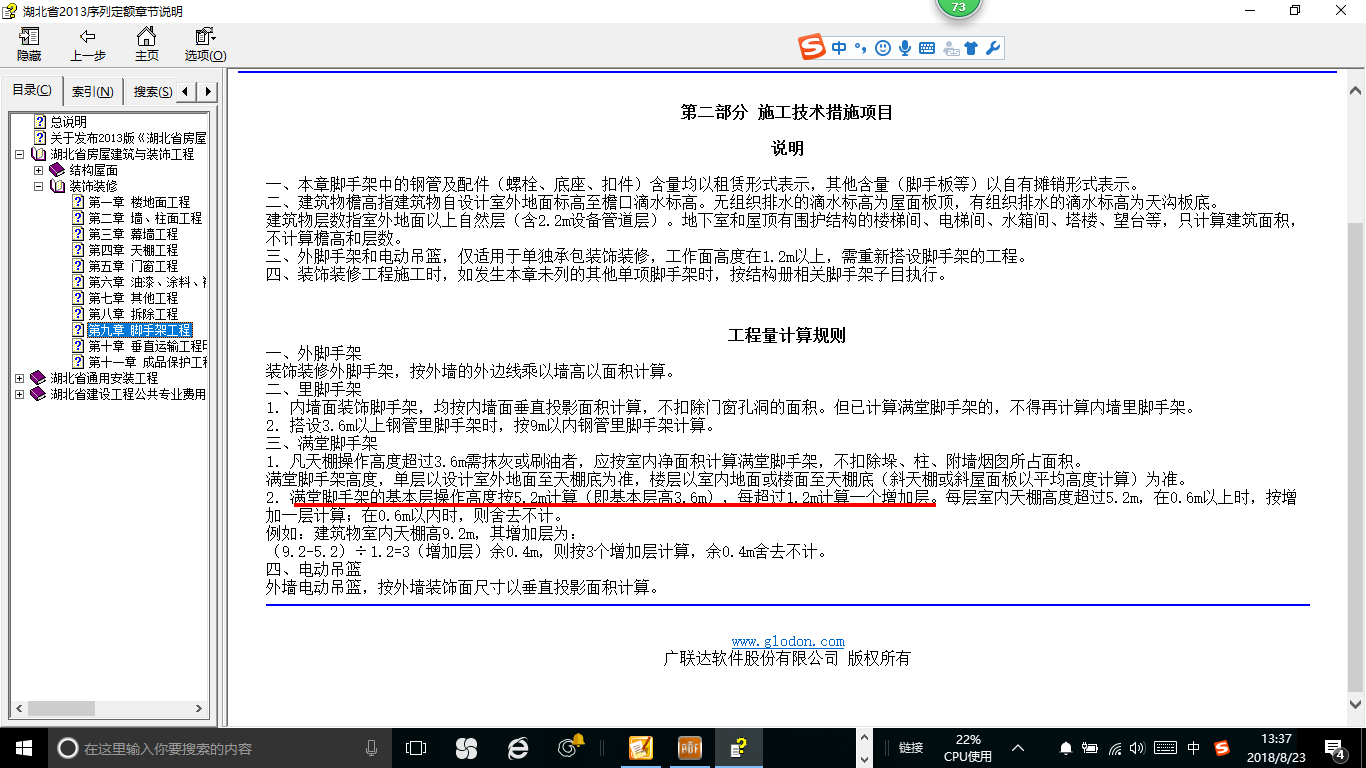
Task: Click the green 73 badge at top
Action: (959, 6)
